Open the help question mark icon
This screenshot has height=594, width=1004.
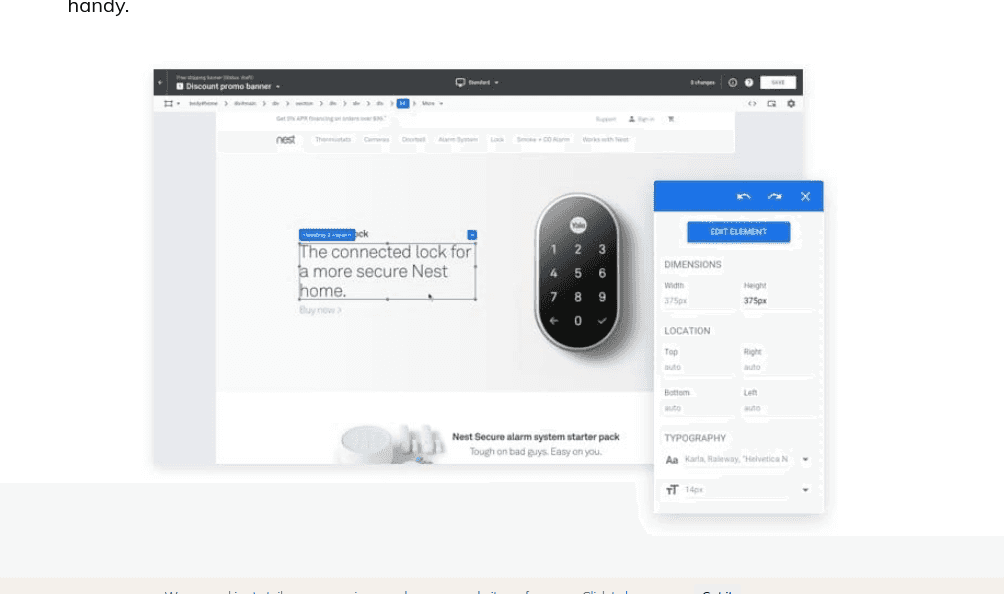coord(749,83)
